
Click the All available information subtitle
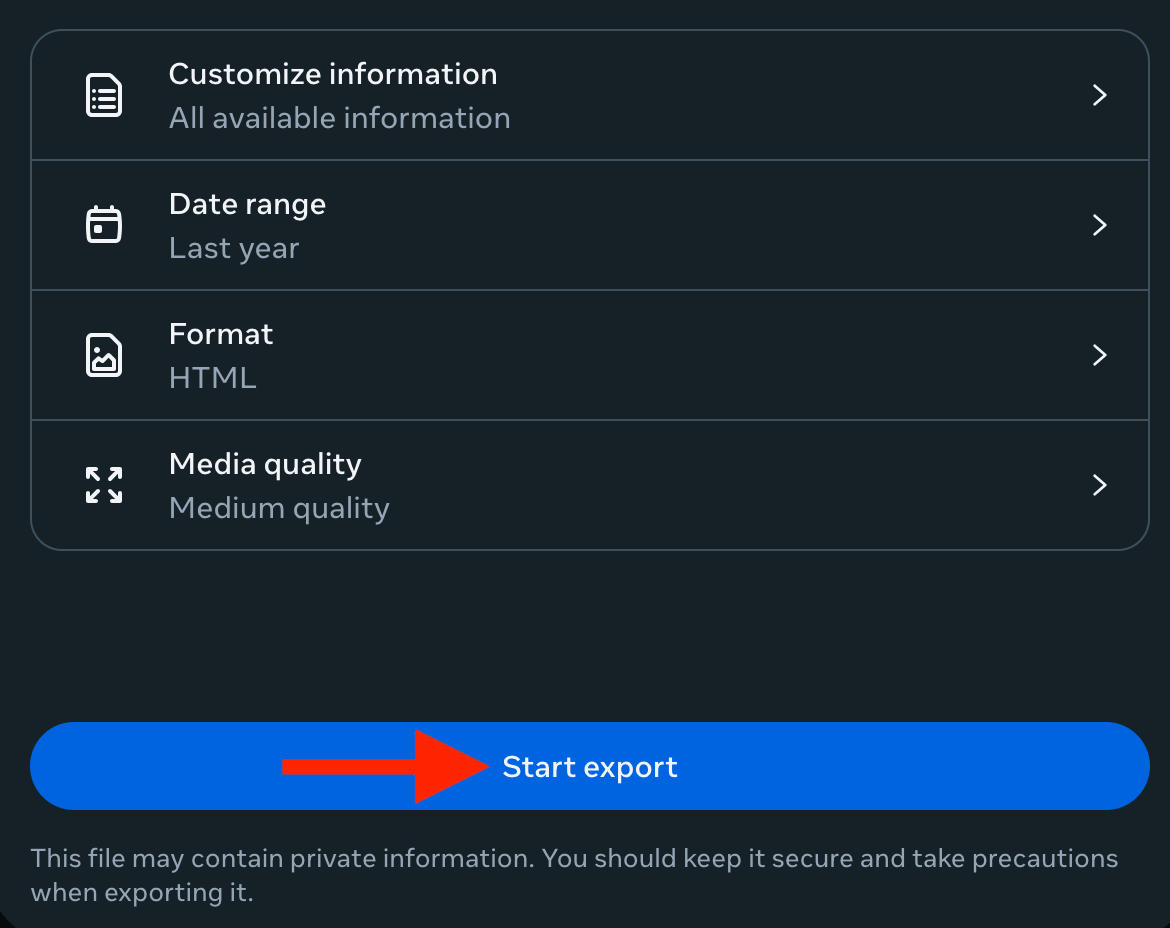[x=339, y=118]
